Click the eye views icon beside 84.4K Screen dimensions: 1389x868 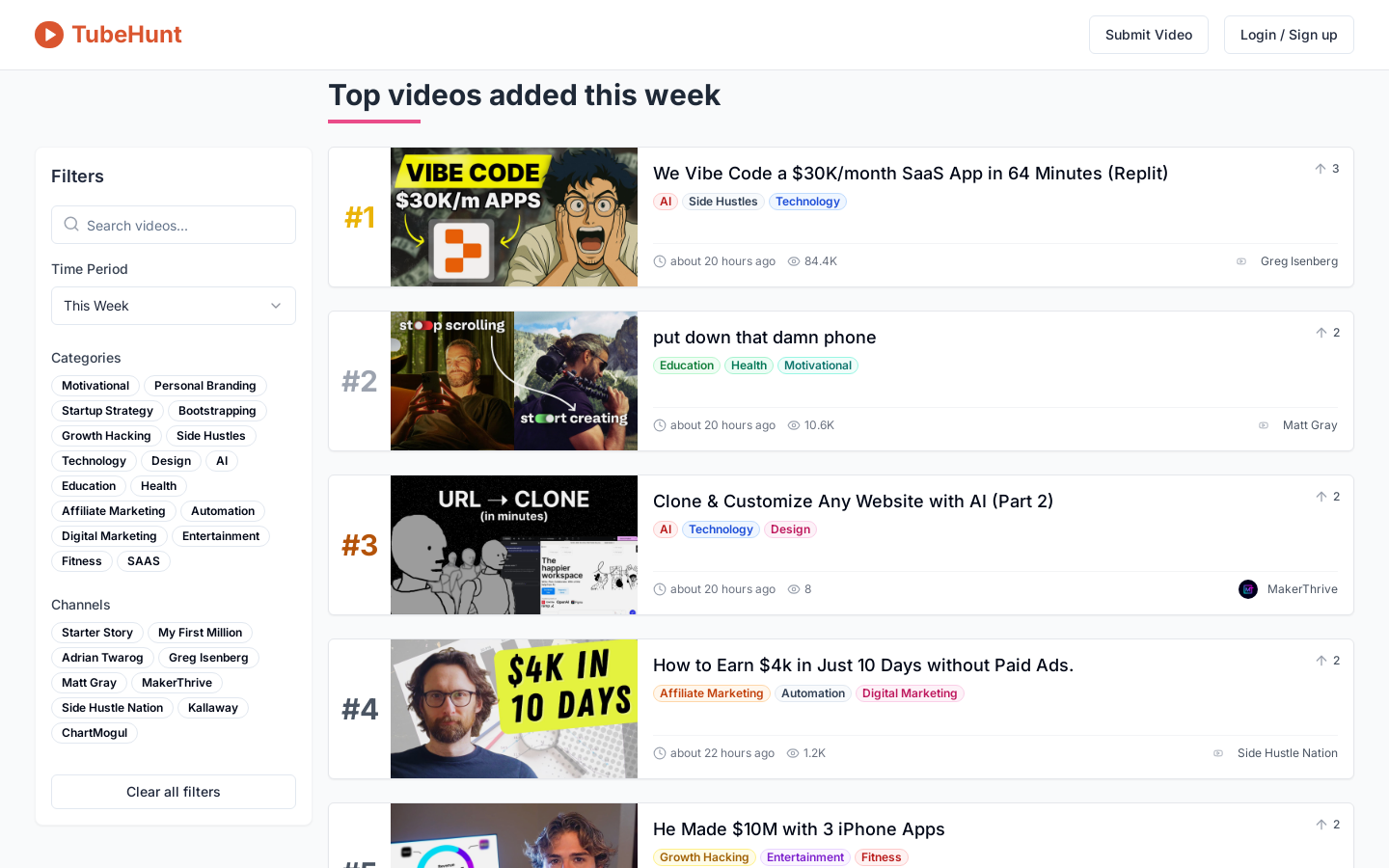pyautogui.click(x=794, y=261)
